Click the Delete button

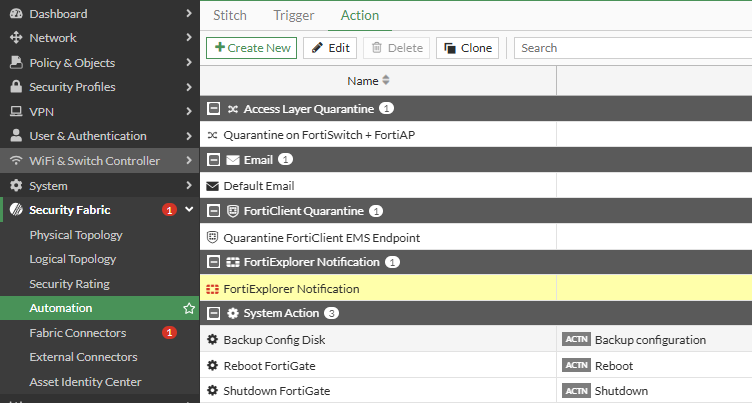coord(397,48)
